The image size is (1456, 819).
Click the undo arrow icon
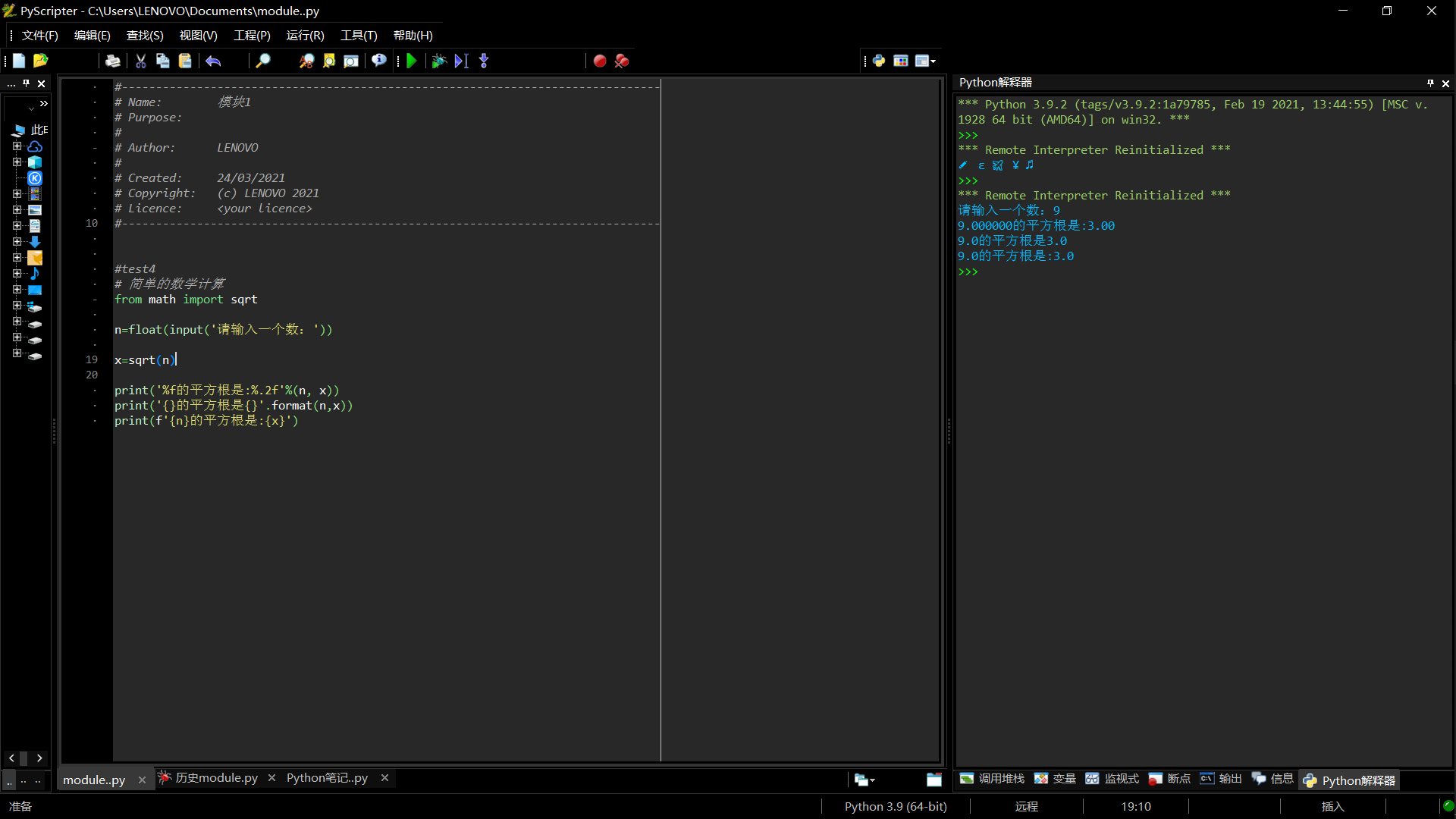point(213,61)
